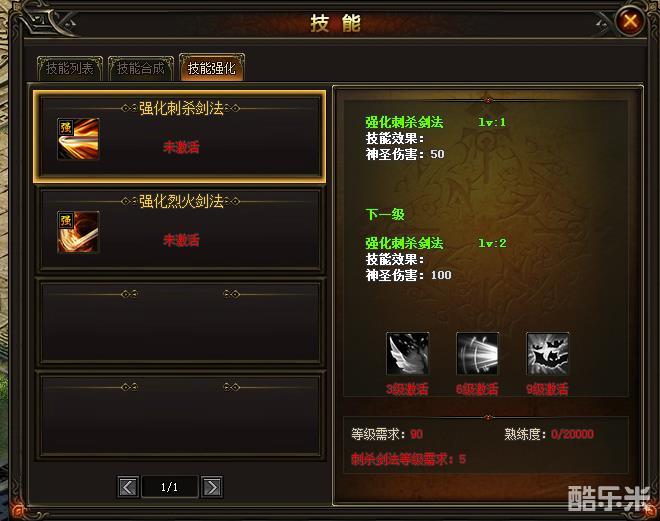Click the 强 badge on 刺杀剑法 icon
The image size is (660, 521).
tap(66, 127)
